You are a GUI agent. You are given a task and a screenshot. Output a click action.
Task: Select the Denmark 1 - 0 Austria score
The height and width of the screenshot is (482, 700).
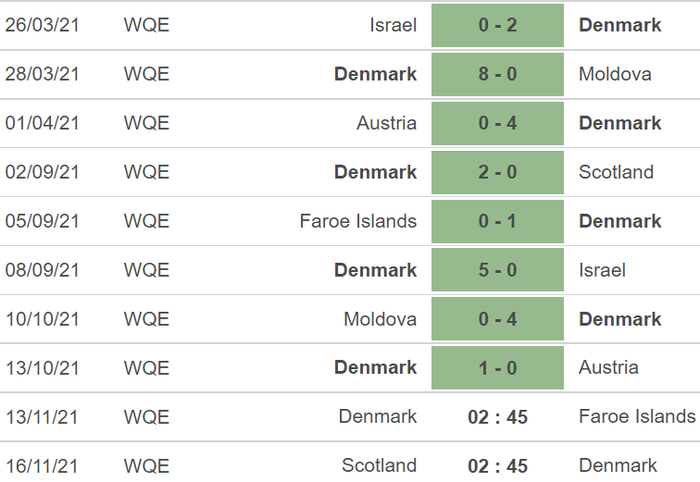pos(497,368)
